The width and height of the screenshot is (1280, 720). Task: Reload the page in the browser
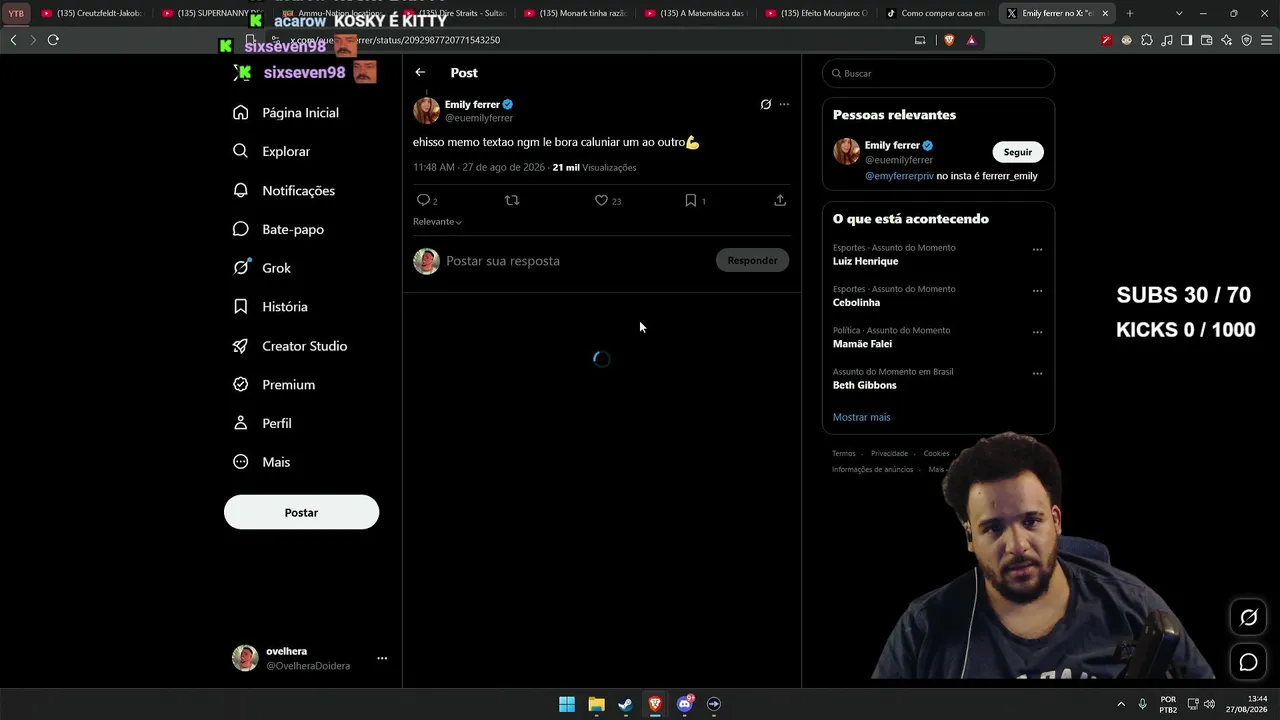click(x=53, y=40)
